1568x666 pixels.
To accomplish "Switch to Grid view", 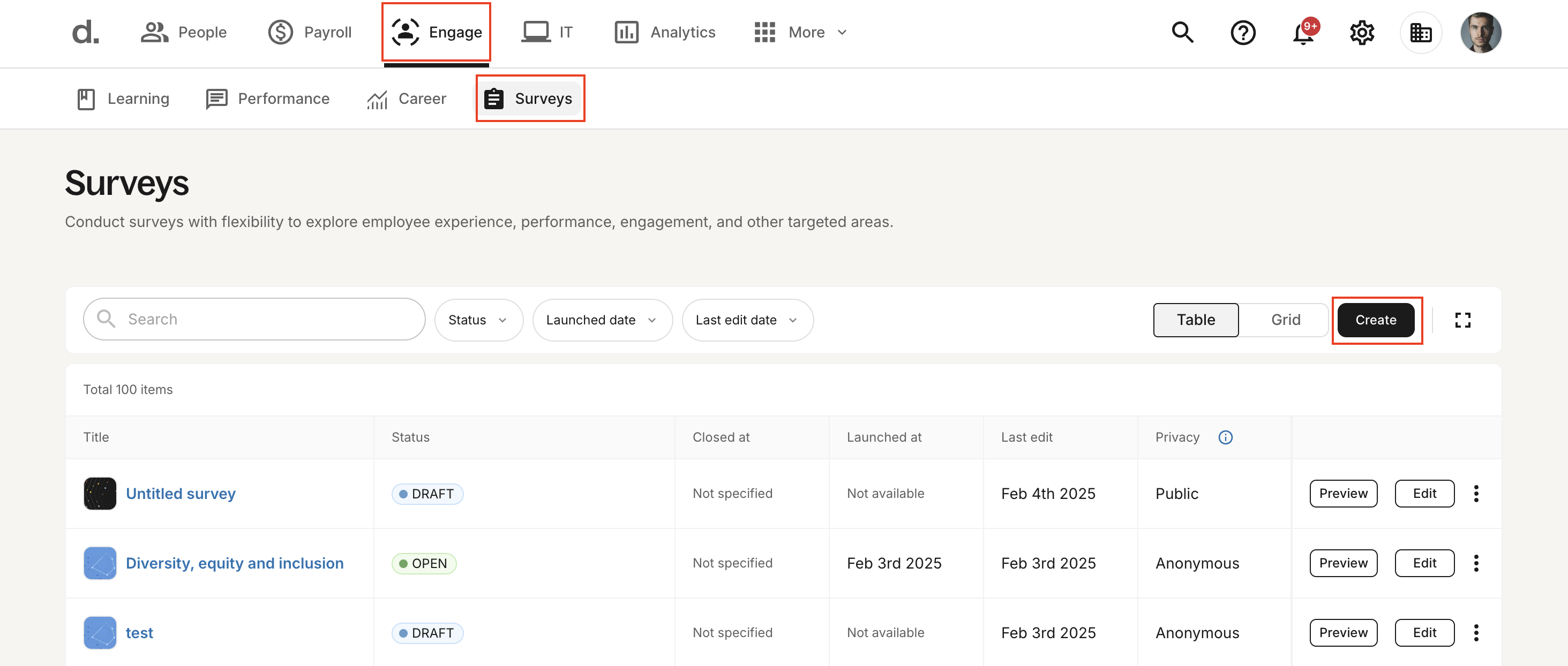I will pyautogui.click(x=1285, y=320).
